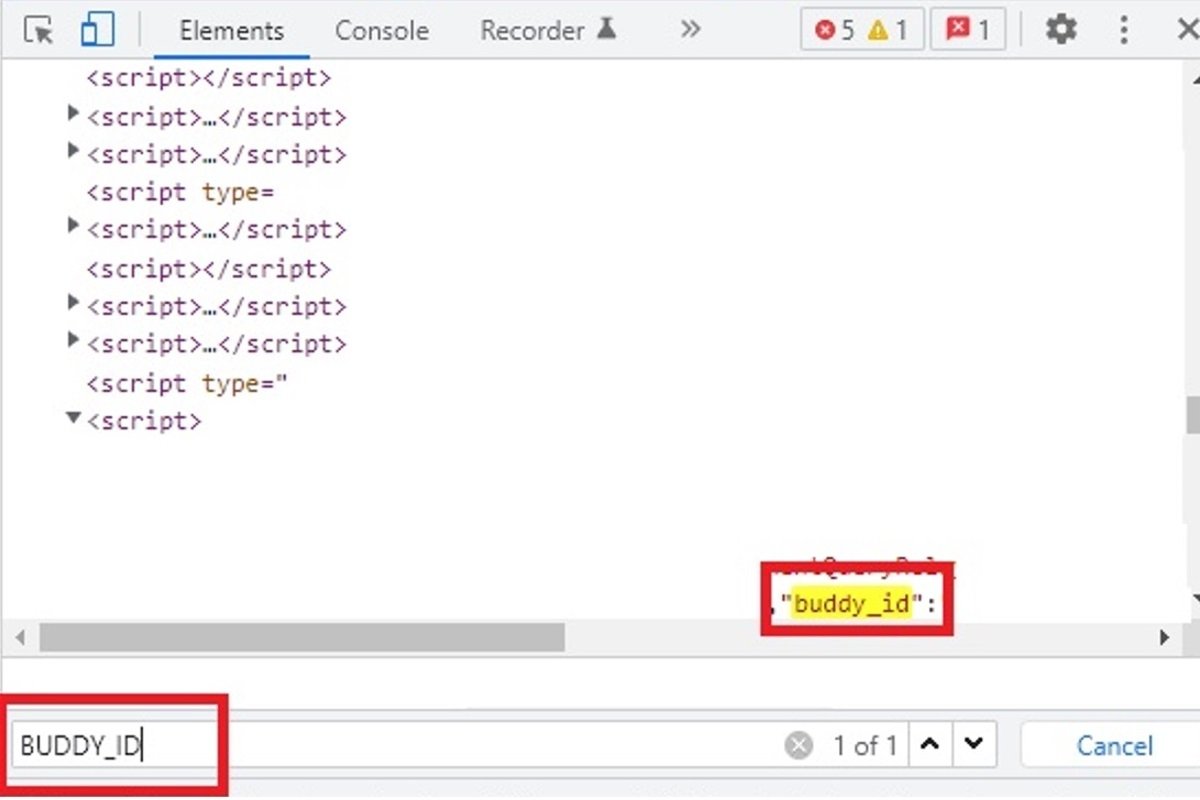Collapse the expanded script node arrow
The image size is (1200, 800).
[72, 419]
